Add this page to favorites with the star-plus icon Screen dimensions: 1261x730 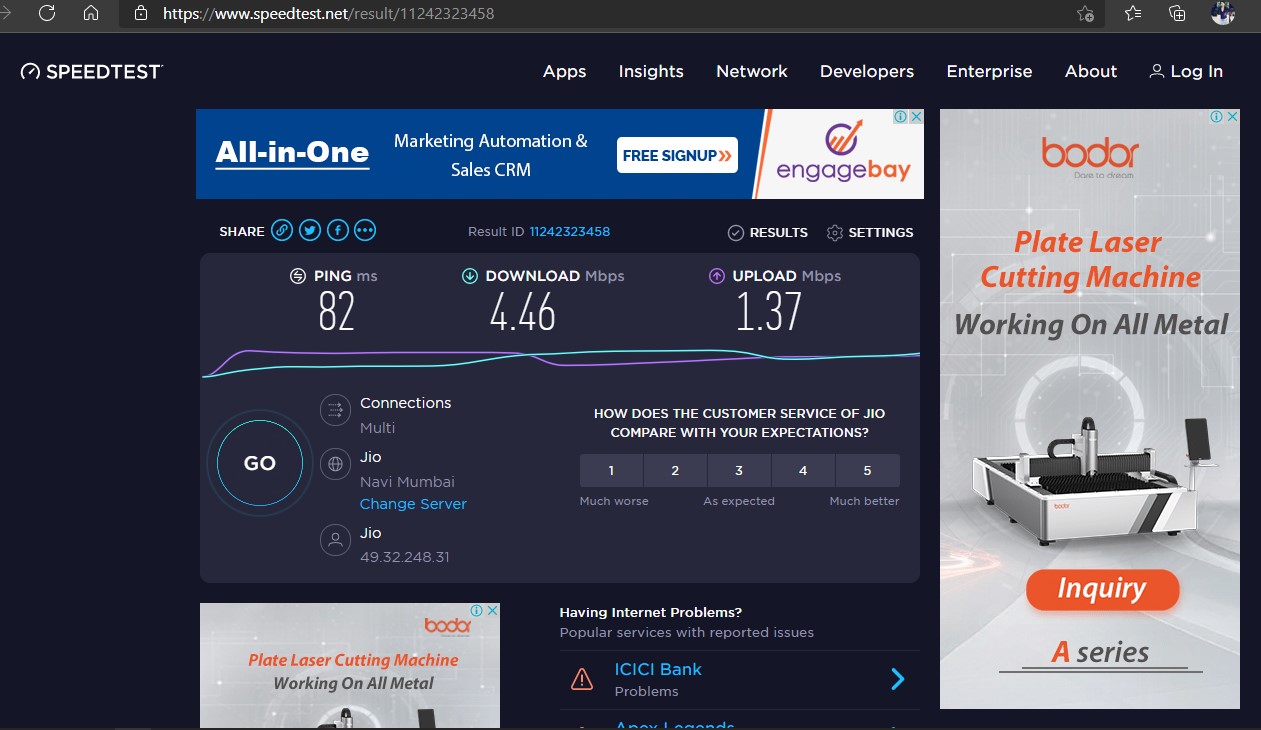[1085, 13]
